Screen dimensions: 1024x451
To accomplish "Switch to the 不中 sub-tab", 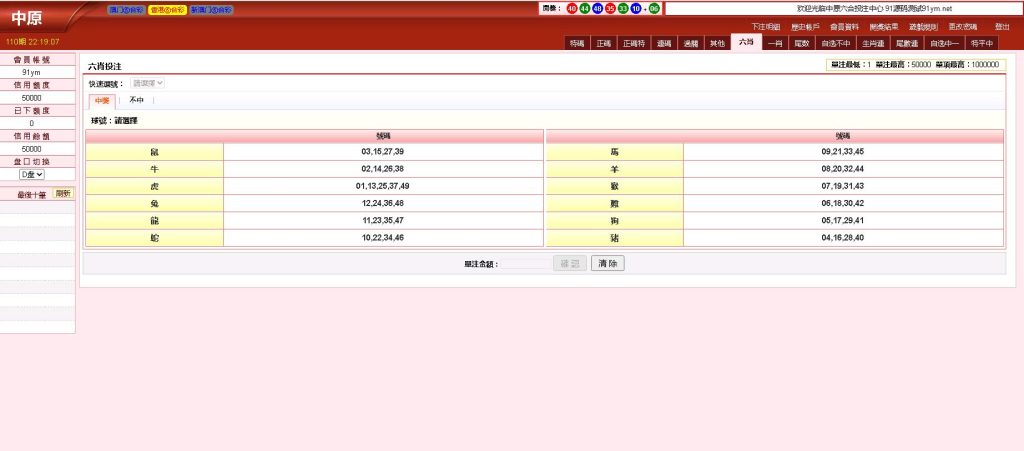I will [x=136, y=101].
